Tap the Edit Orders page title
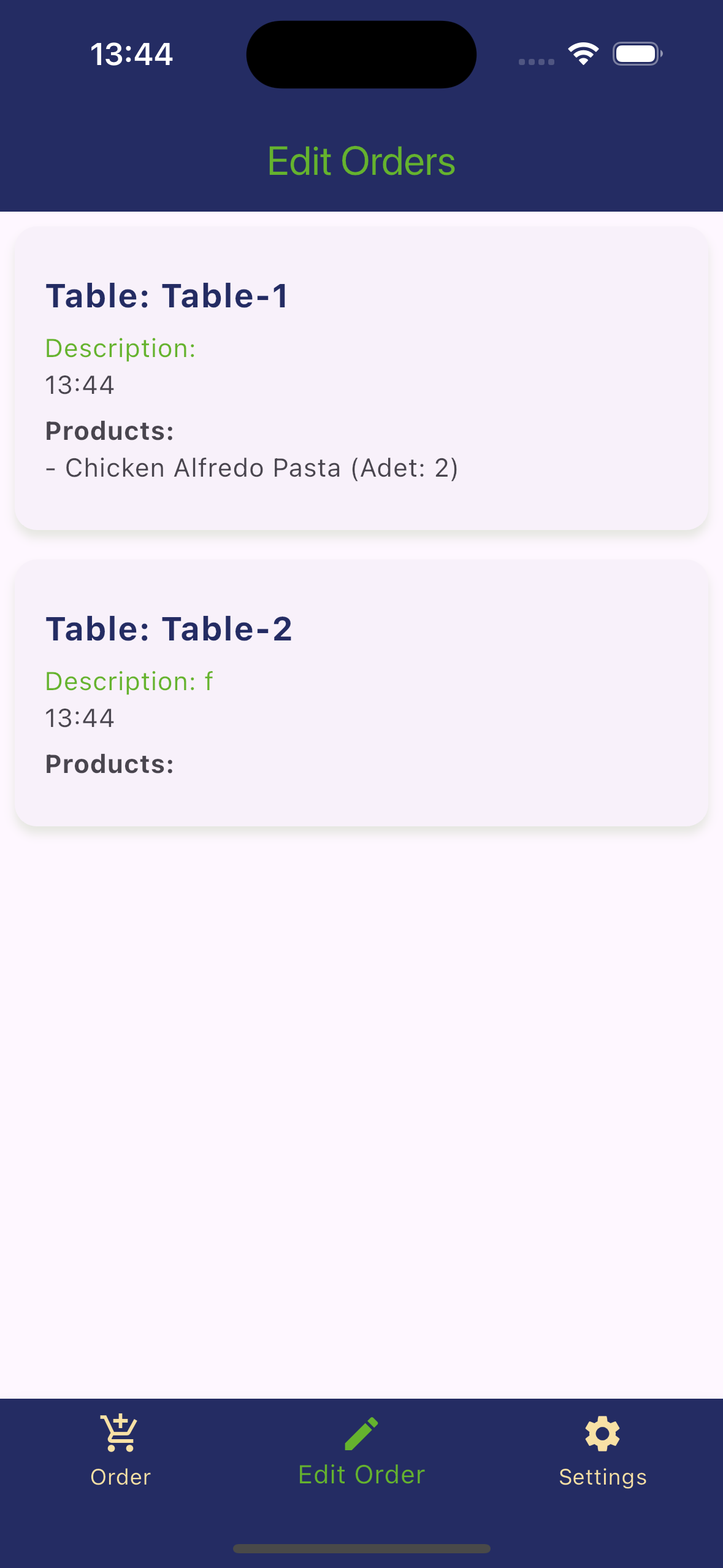Image resolution: width=723 pixels, height=1568 pixels. pyautogui.click(x=361, y=161)
